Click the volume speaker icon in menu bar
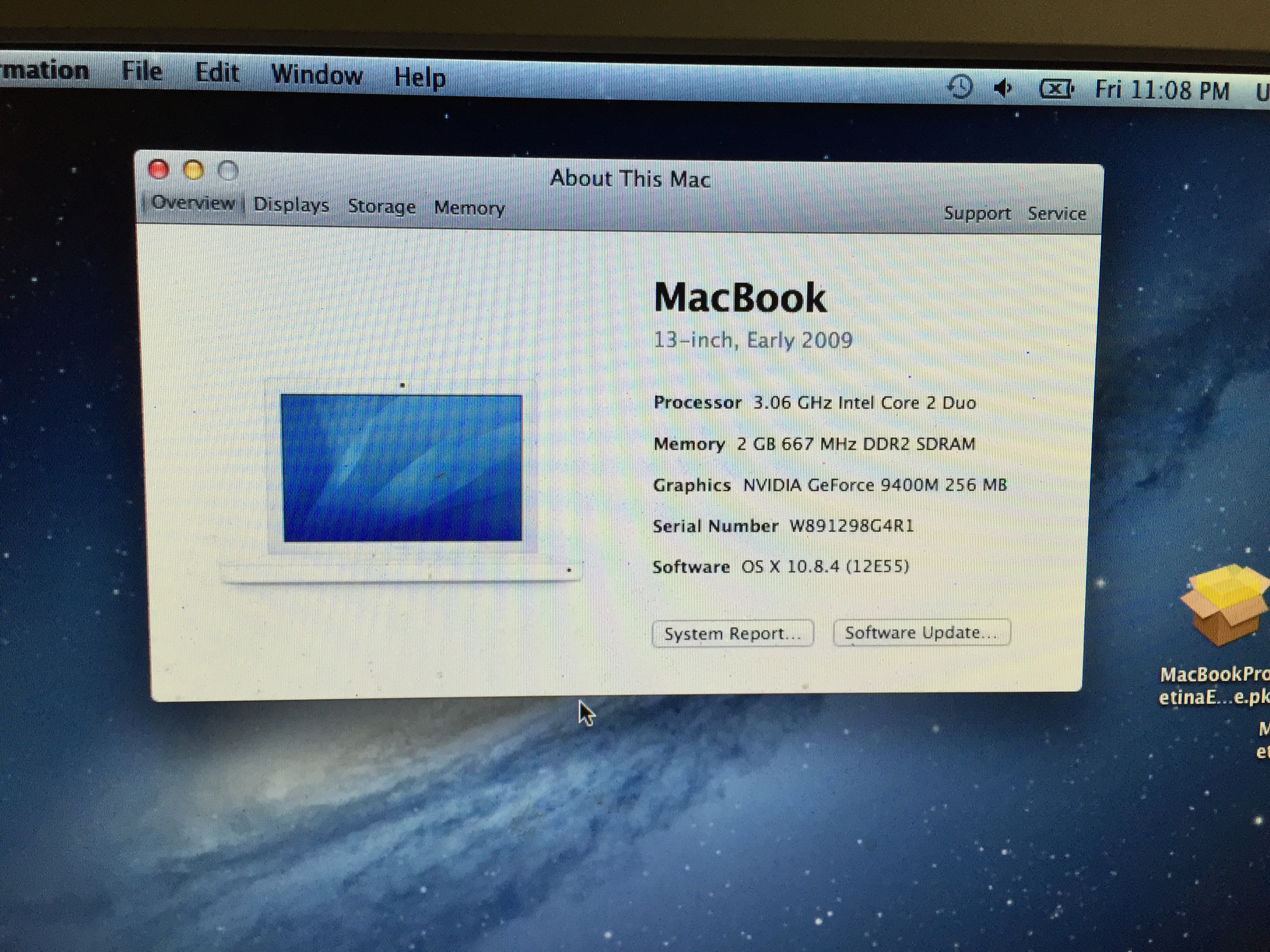Viewport: 1270px width, 952px height. (x=1003, y=88)
